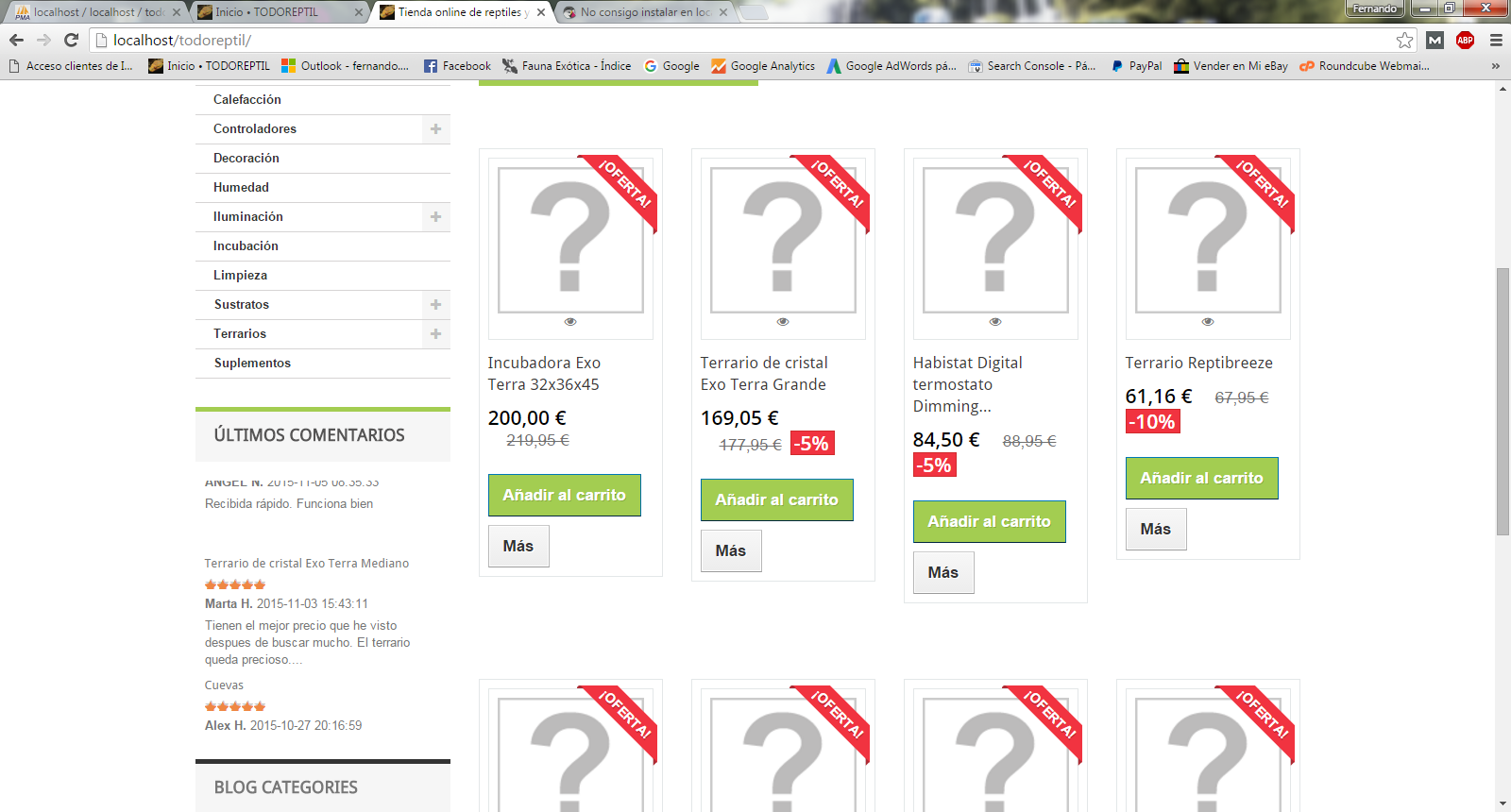The width and height of the screenshot is (1511, 812).
Task: Open the Facebook bookmark
Action: [x=457, y=66]
